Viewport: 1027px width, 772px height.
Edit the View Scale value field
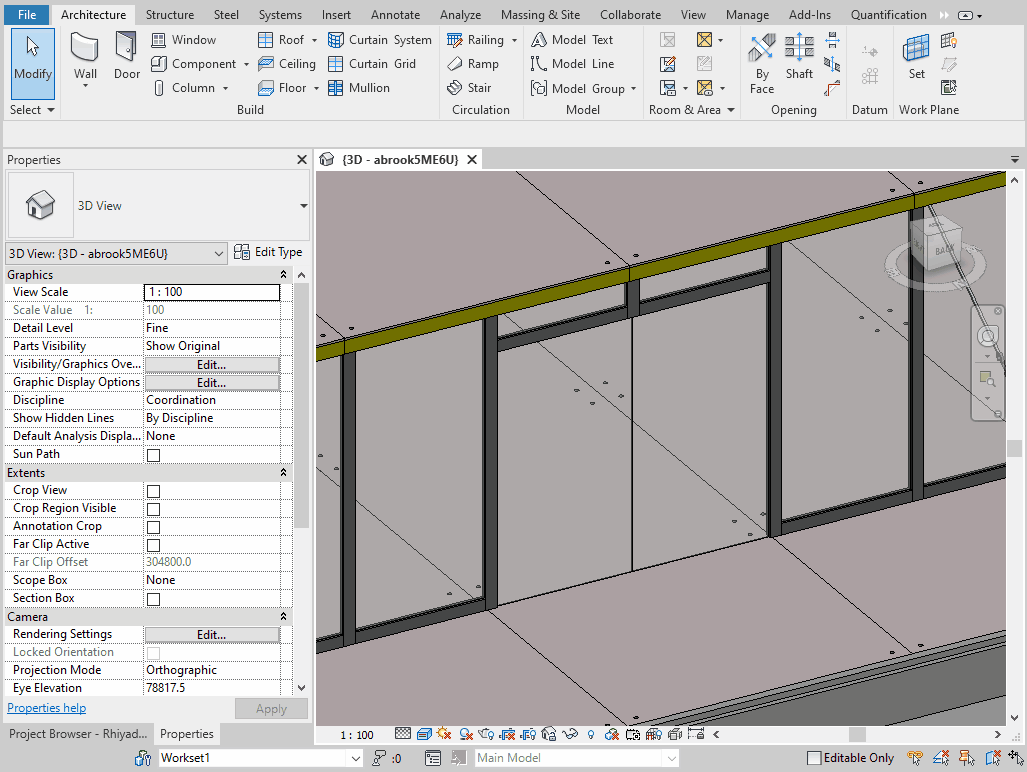(x=211, y=291)
